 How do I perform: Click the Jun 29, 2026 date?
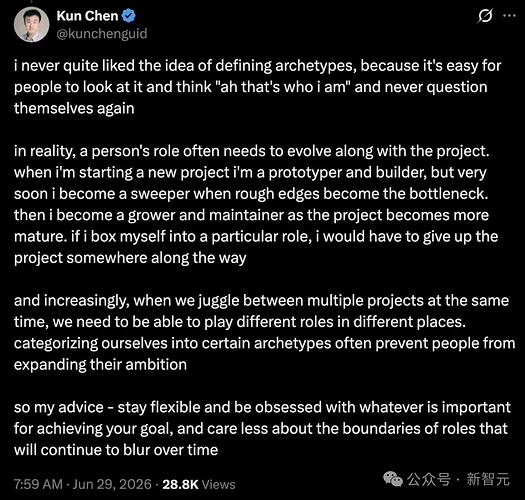point(112,484)
